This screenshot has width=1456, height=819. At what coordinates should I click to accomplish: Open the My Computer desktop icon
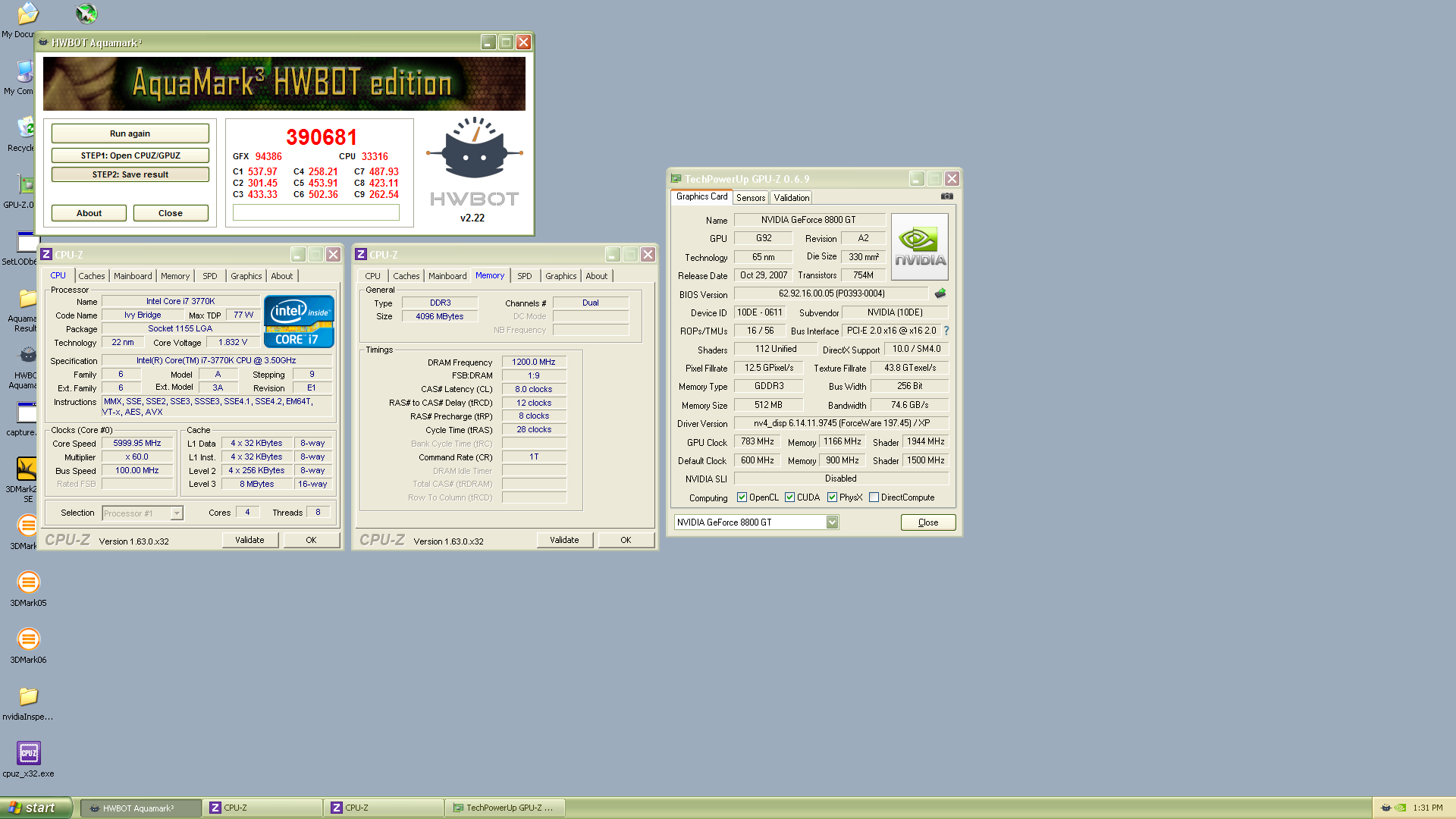pyautogui.click(x=25, y=72)
